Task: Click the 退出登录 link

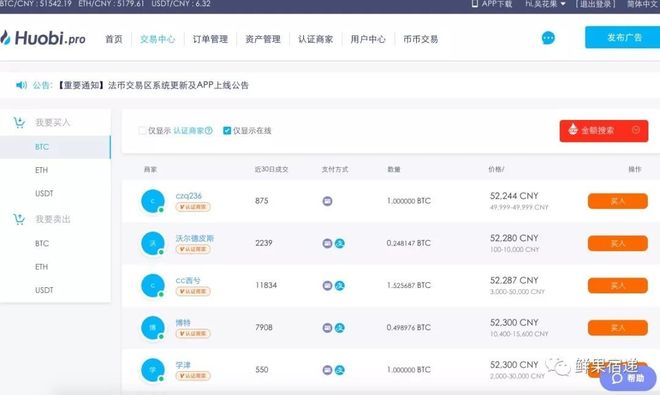Action: [595, 4]
